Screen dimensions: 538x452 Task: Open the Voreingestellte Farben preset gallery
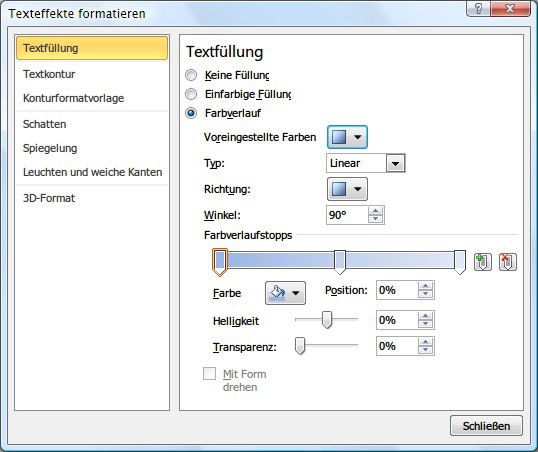tap(347, 137)
